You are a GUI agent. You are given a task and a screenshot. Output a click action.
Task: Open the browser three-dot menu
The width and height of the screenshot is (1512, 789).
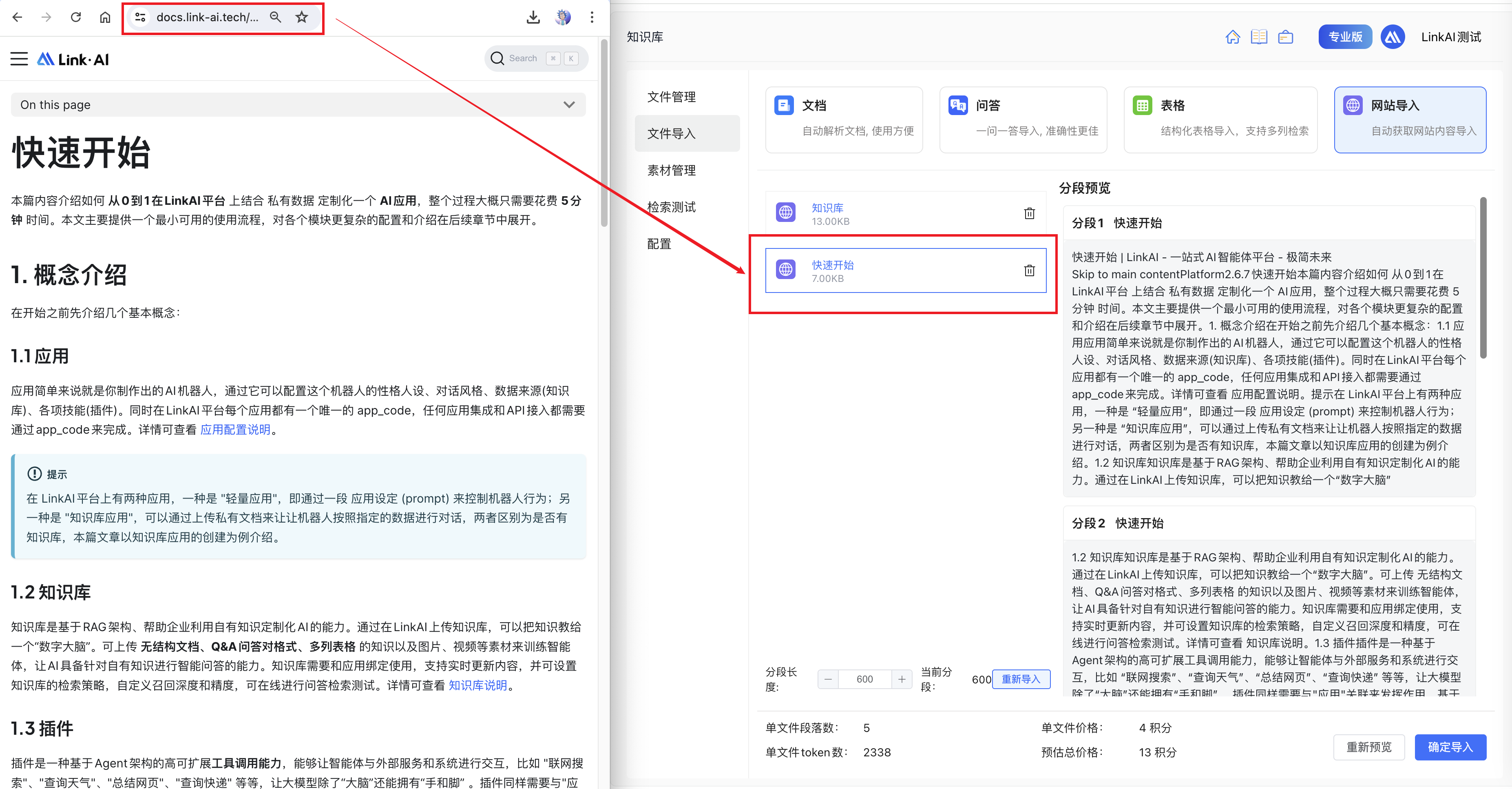tap(592, 17)
